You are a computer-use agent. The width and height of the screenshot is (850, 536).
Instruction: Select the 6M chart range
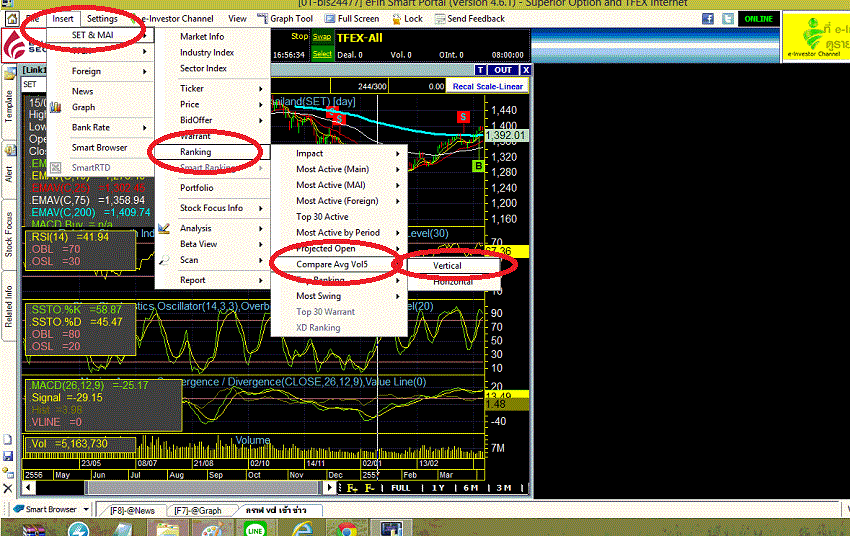pos(471,488)
